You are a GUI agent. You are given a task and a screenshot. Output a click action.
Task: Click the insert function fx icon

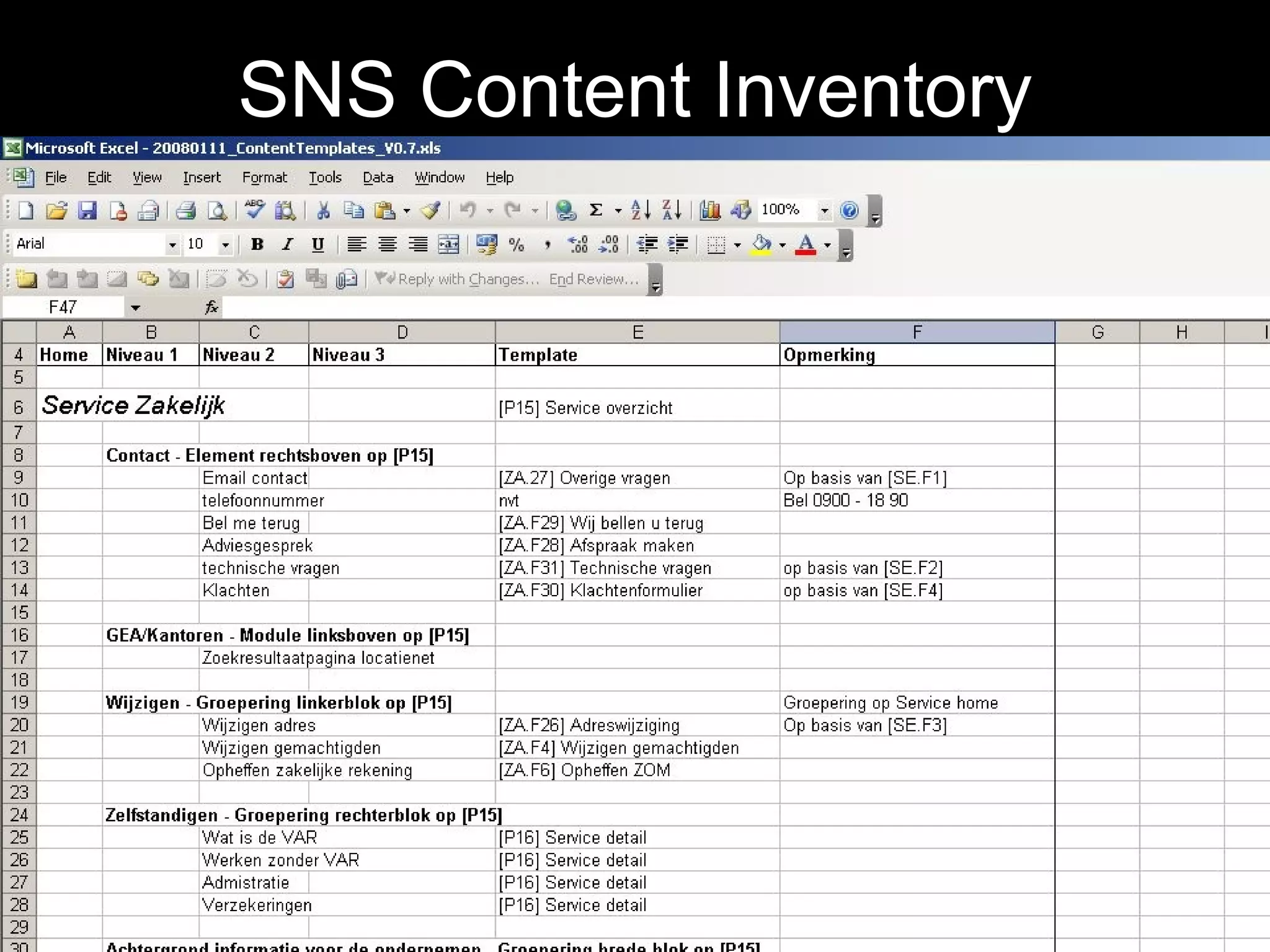click(x=211, y=307)
